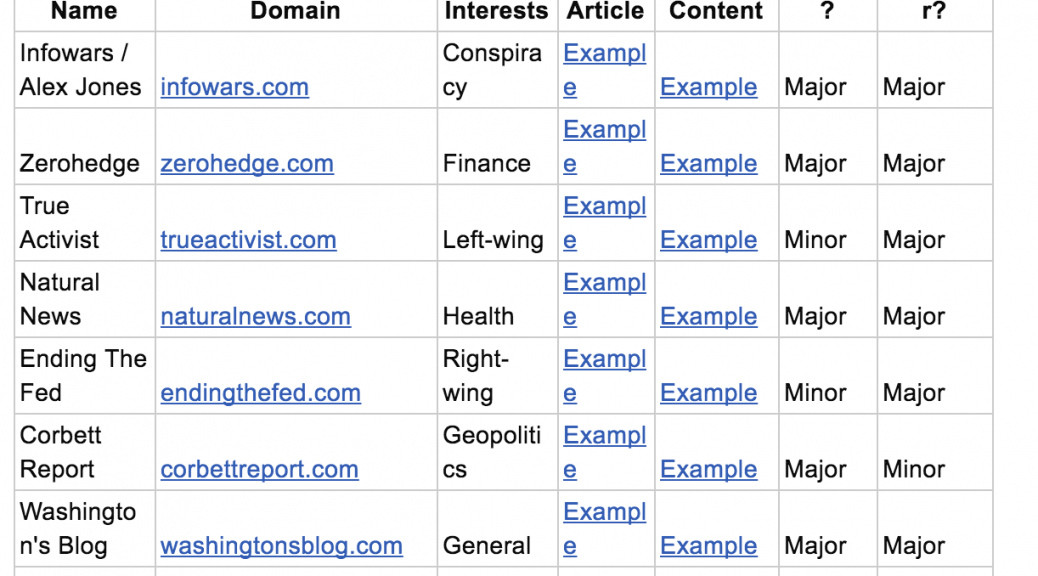Open Infowars Article example link
Screen dimensions: 1038x576
point(604,54)
